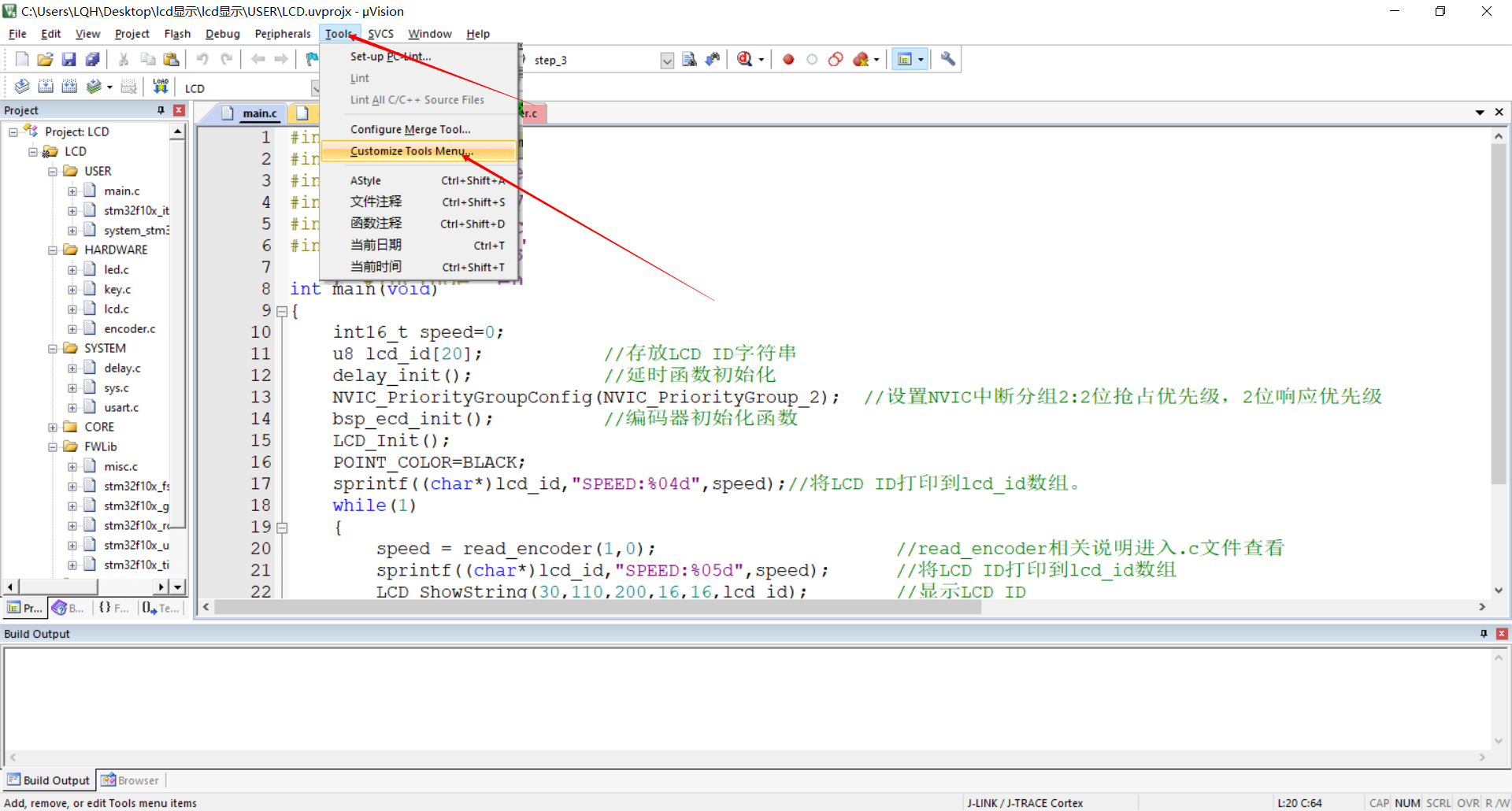The width and height of the screenshot is (1512, 811).
Task: Click the editor horizontal scrollbar
Action: click(x=598, y=607)
